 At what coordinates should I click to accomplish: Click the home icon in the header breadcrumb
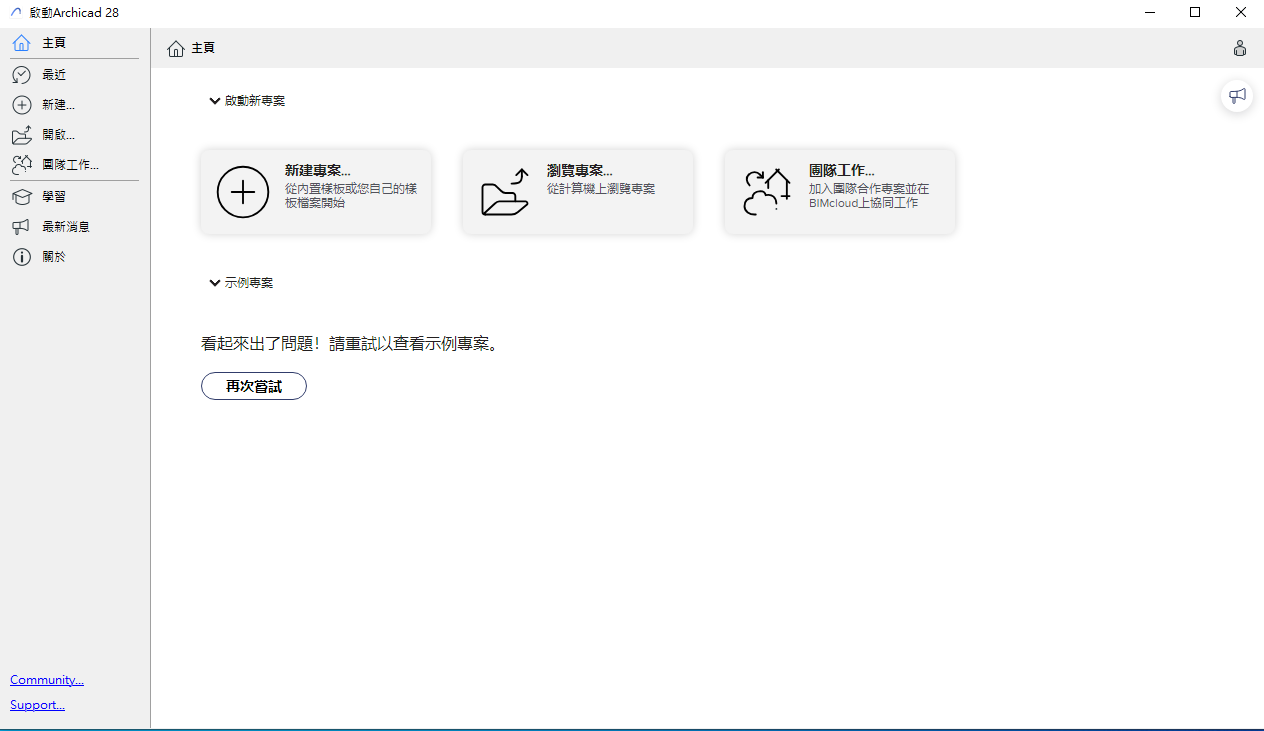176,48
